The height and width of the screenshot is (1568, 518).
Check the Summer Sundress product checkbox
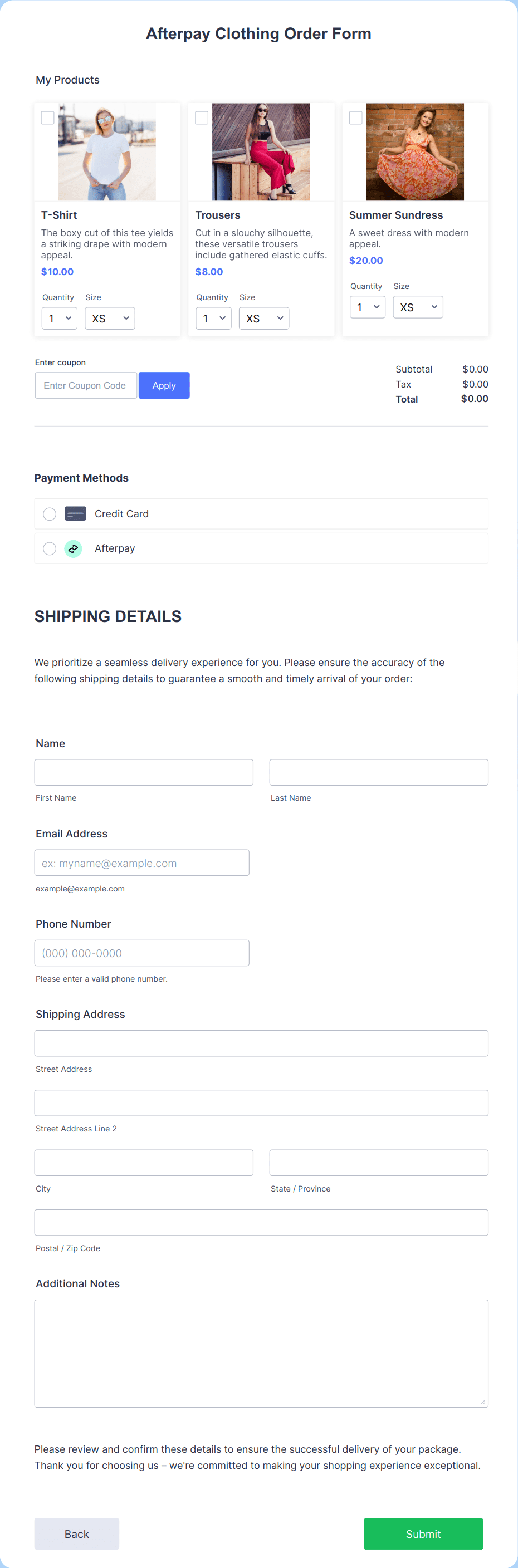pyautogui.click(x=355, y=118)
